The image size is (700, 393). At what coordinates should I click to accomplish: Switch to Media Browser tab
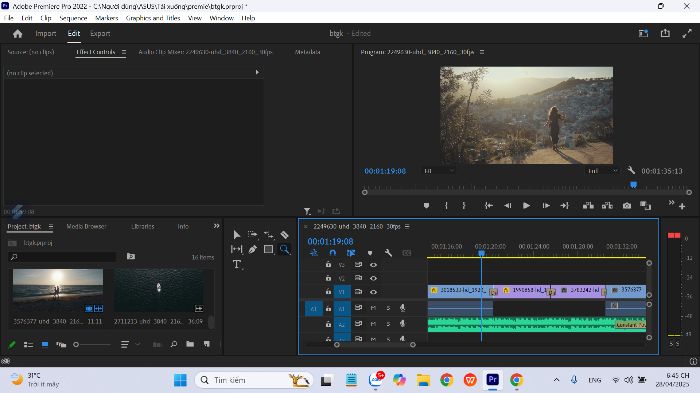coord(86,226)
